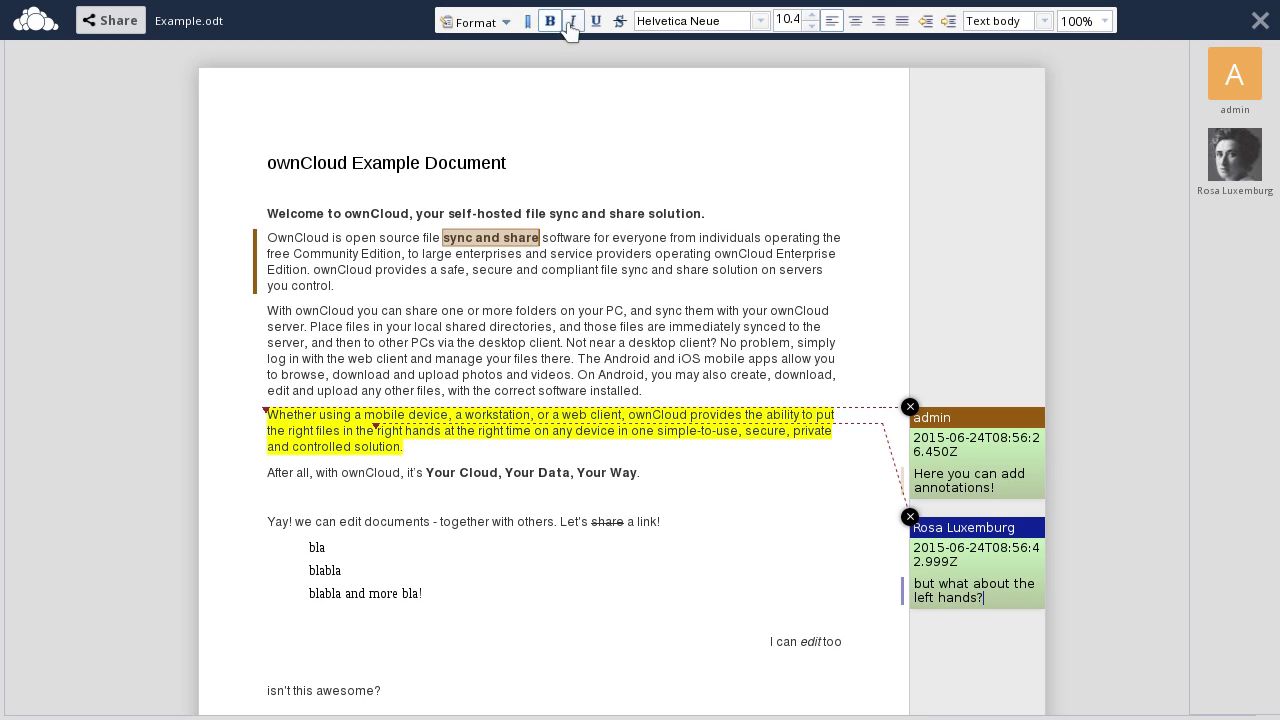The height and width of the screenshot is (720, 1280).
Task: Click the font size field showing 10.4
Action: [x=787, y=20]
